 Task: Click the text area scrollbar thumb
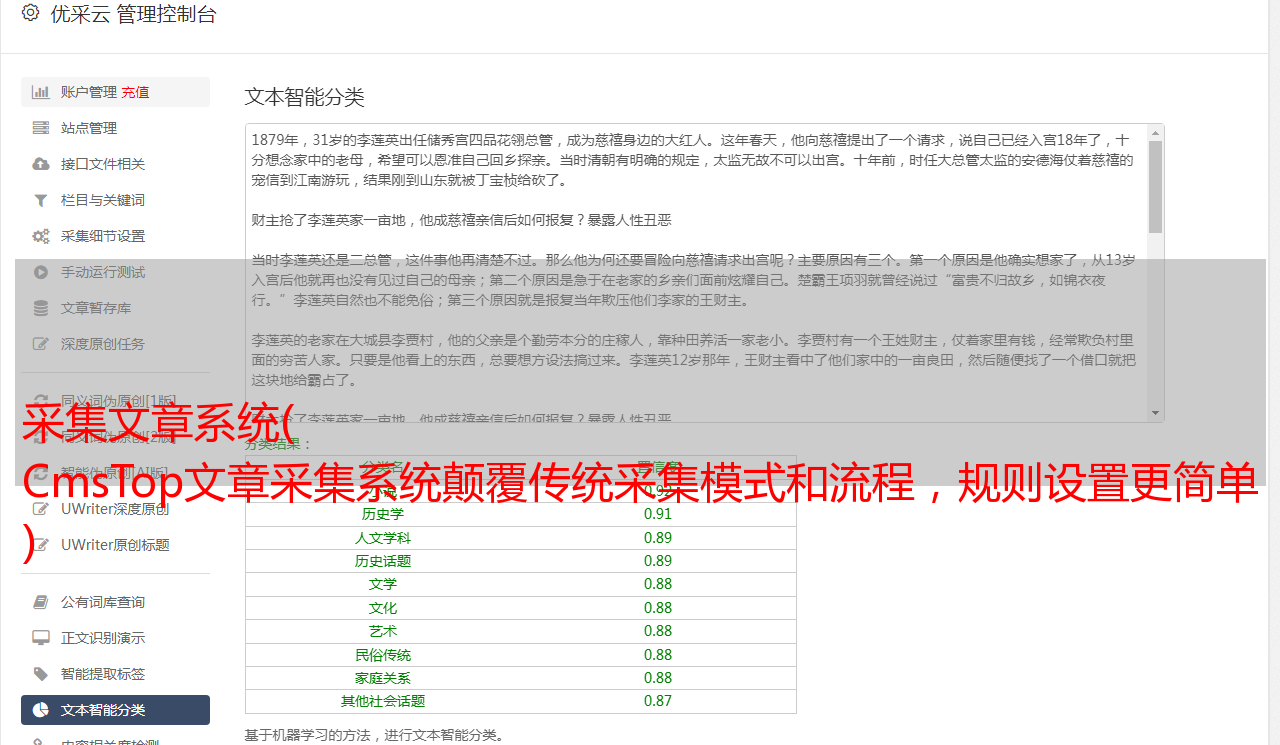coord(1155,187)
